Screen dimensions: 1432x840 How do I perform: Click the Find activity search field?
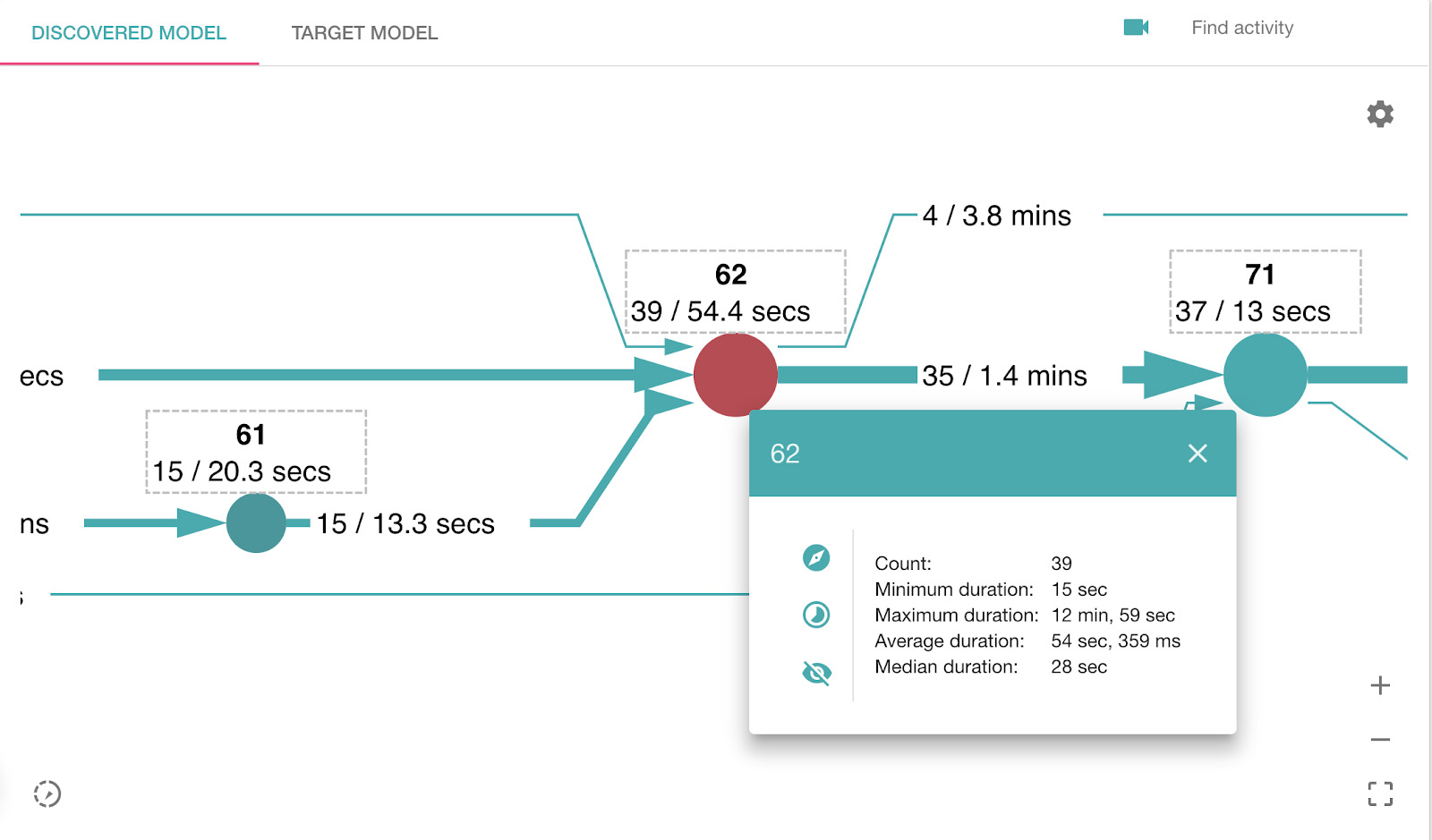click(1242, 28)
